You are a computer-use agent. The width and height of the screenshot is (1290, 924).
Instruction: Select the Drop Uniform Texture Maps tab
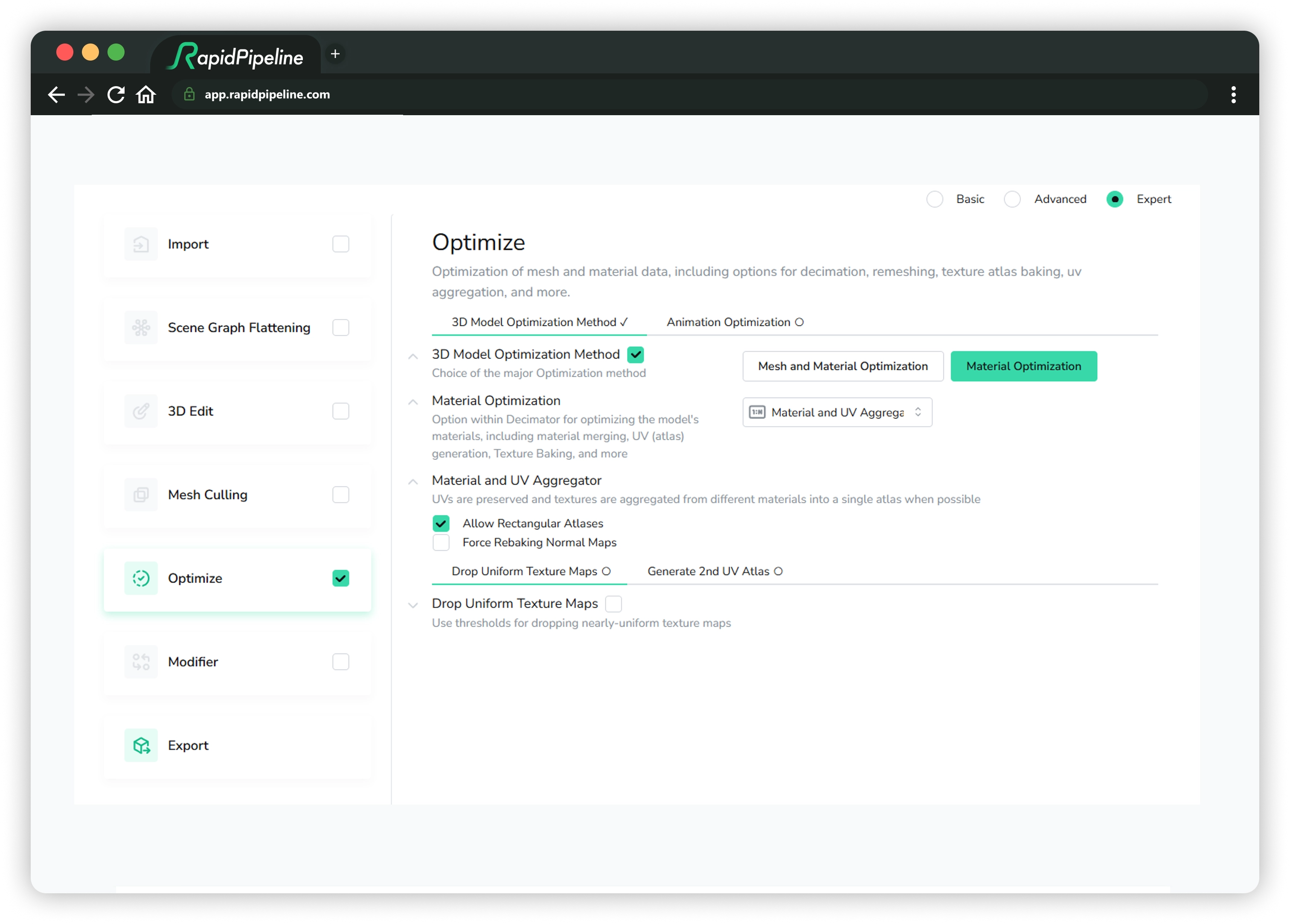[x=530, y=572]
